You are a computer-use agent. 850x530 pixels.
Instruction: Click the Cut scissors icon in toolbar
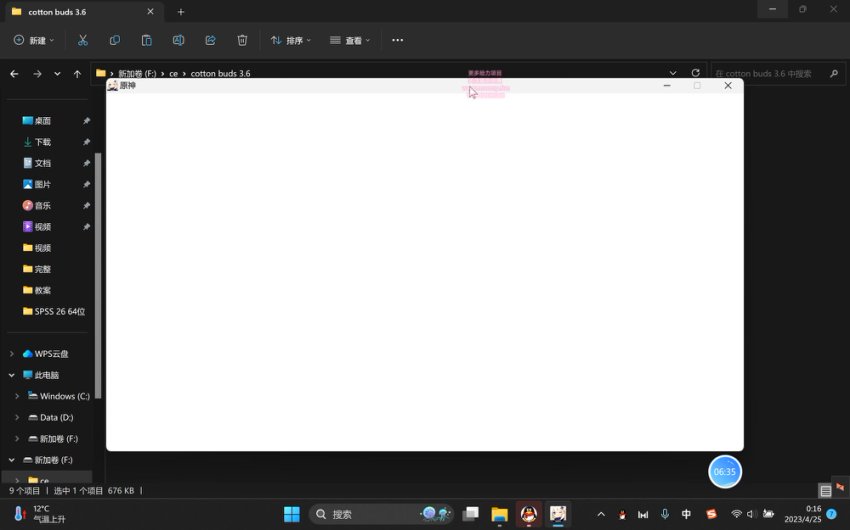(x=83, y=40)
